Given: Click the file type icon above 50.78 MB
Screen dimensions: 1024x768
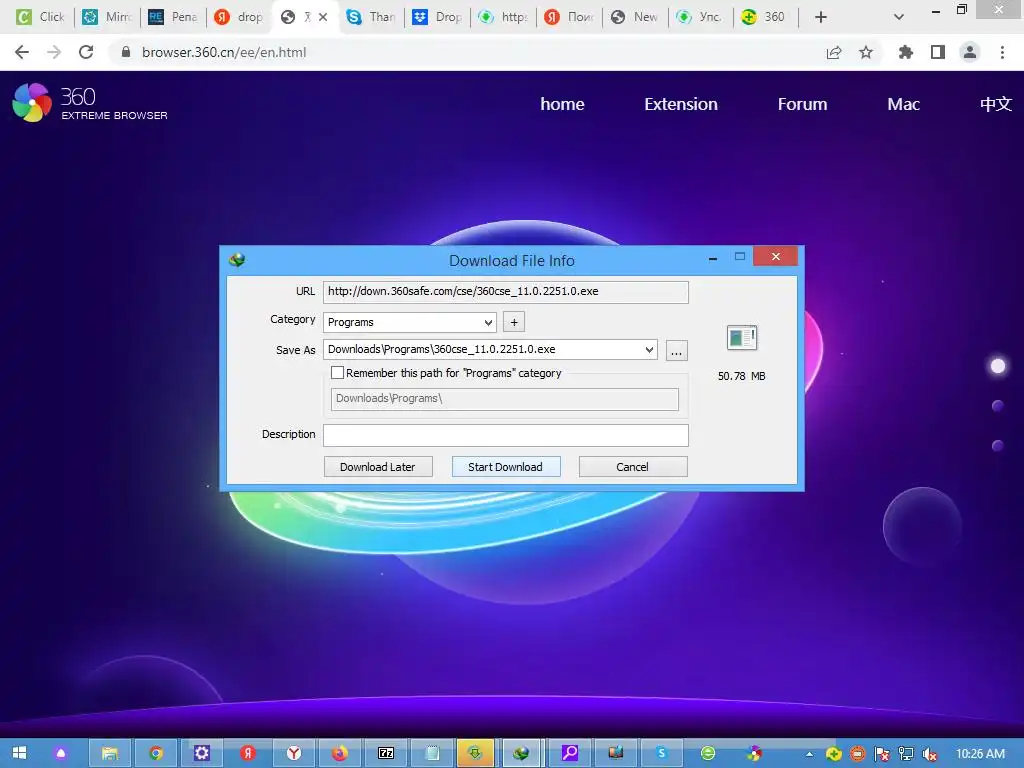Looking at the screenshot, I should click(x=741, y=338).
